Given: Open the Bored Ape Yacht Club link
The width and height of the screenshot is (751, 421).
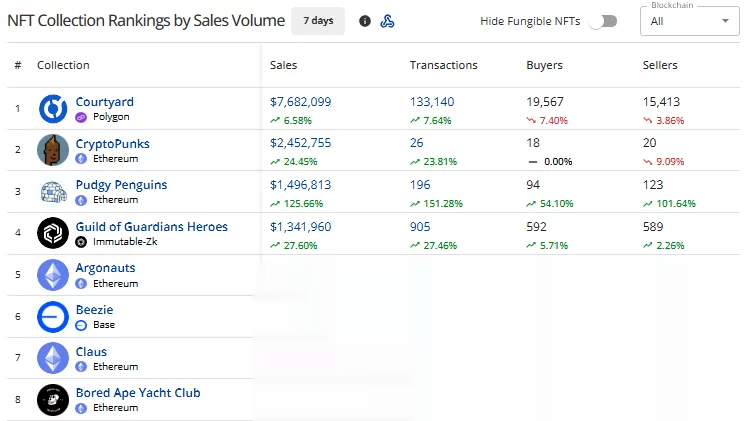Looking at the screenshot, I should [138, 393].
